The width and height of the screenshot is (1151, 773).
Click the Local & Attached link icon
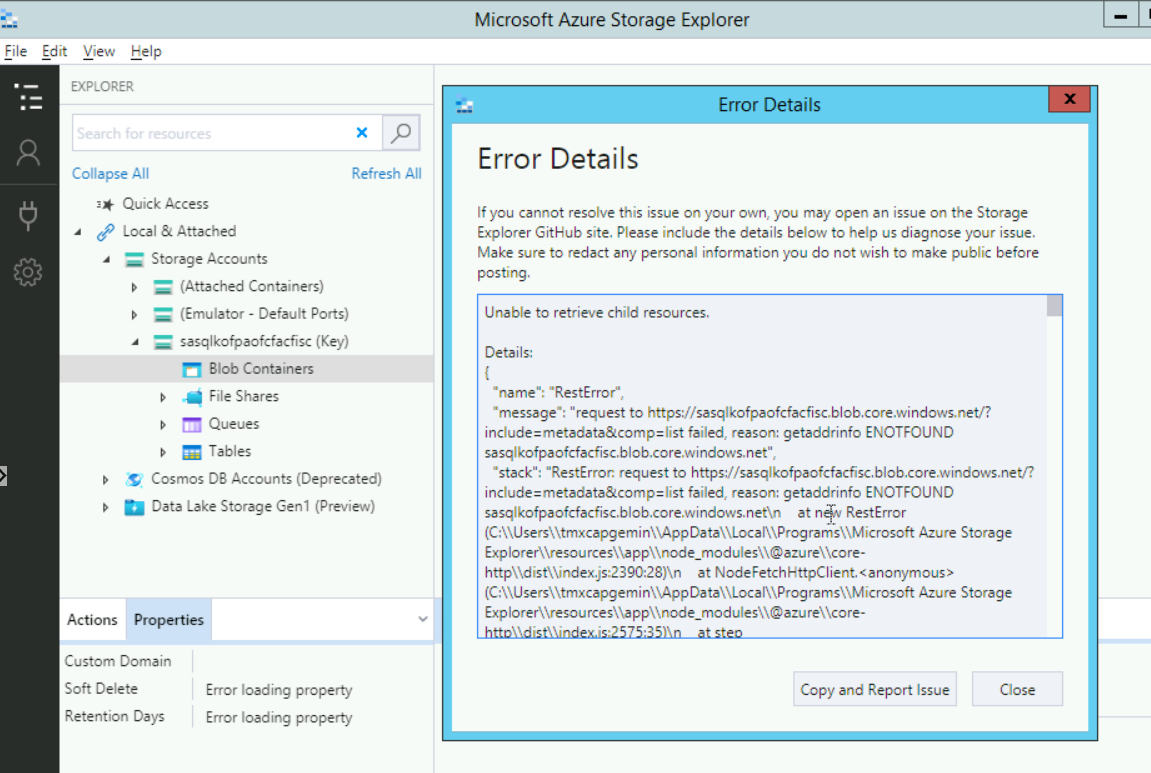106,232
